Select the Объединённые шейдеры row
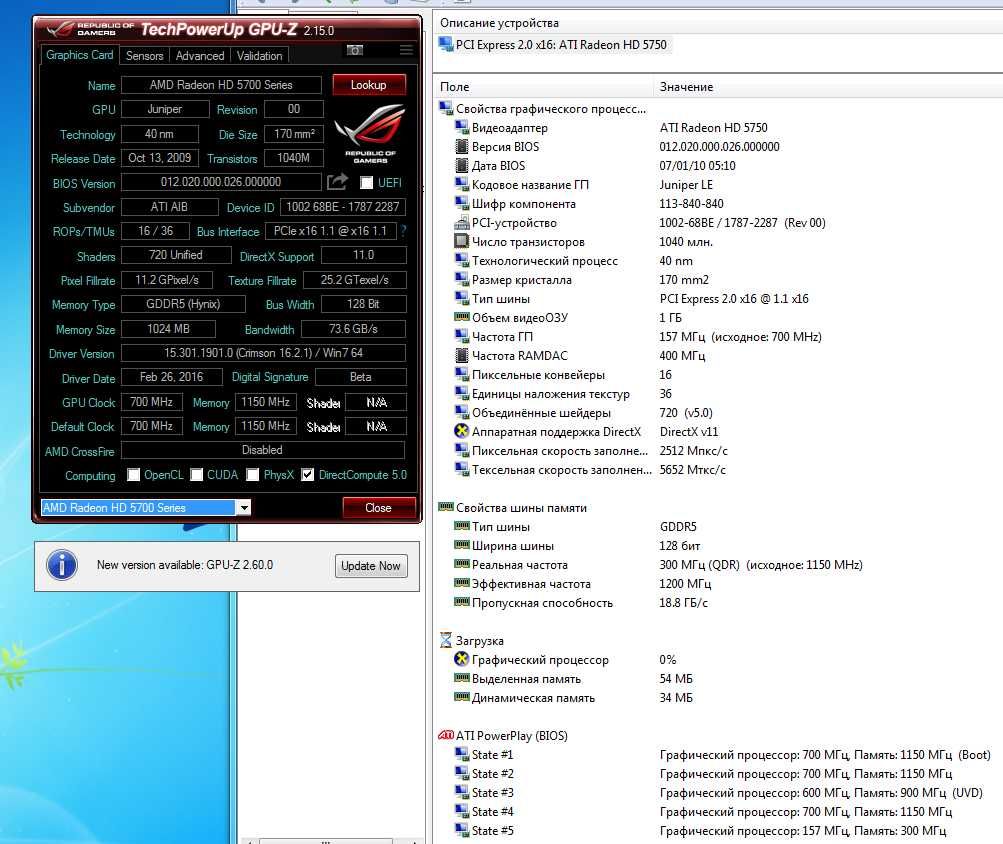Viewport: 1003px width, 844px height. coord(583,413)
